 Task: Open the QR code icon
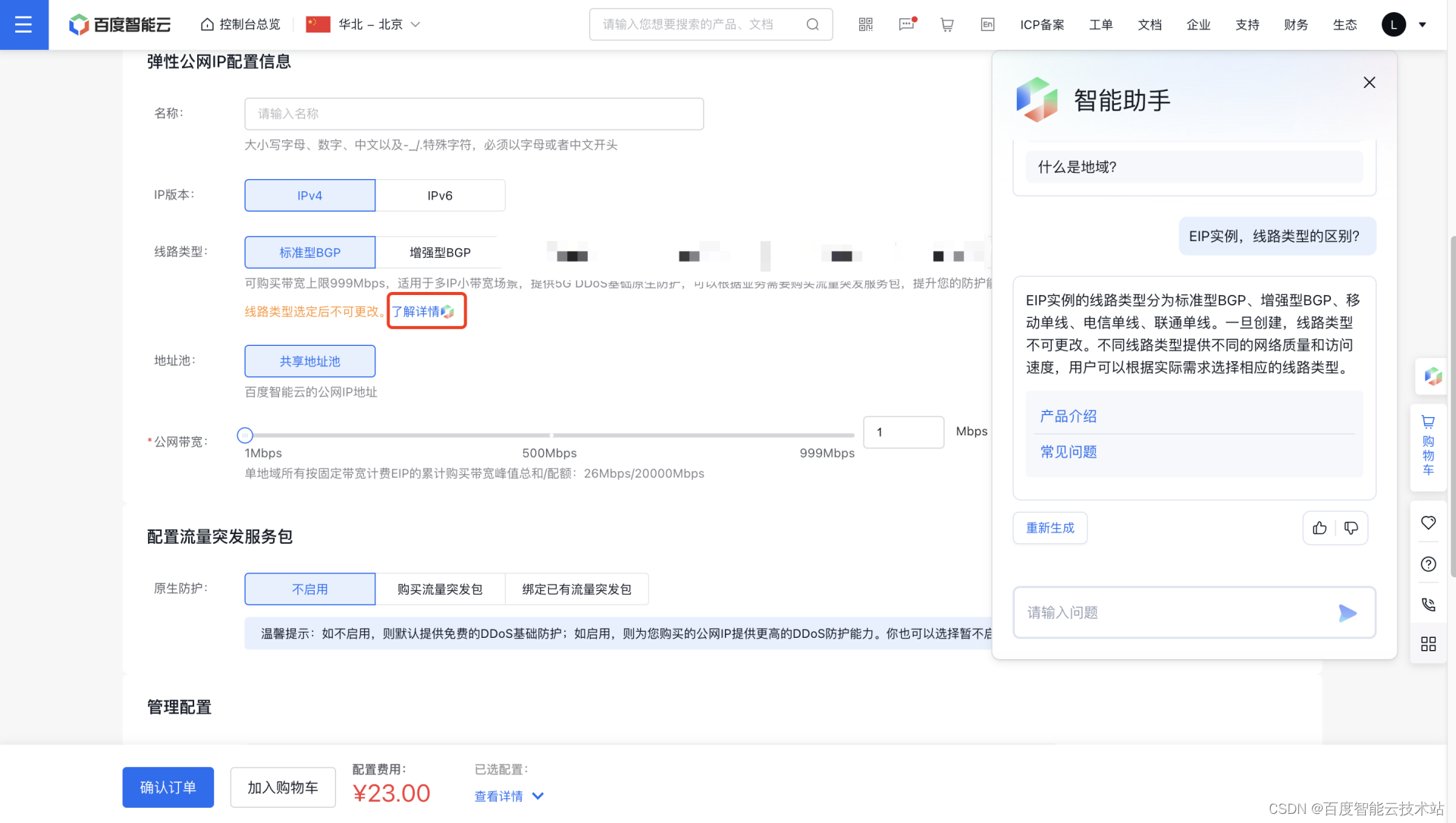(x=865, y=24)
